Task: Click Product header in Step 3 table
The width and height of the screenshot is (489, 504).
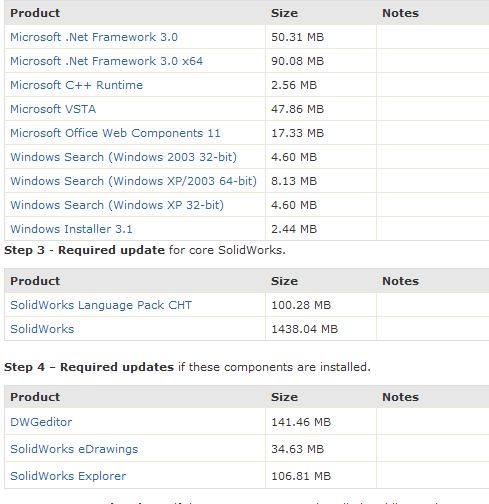Action: pos(35,281)
